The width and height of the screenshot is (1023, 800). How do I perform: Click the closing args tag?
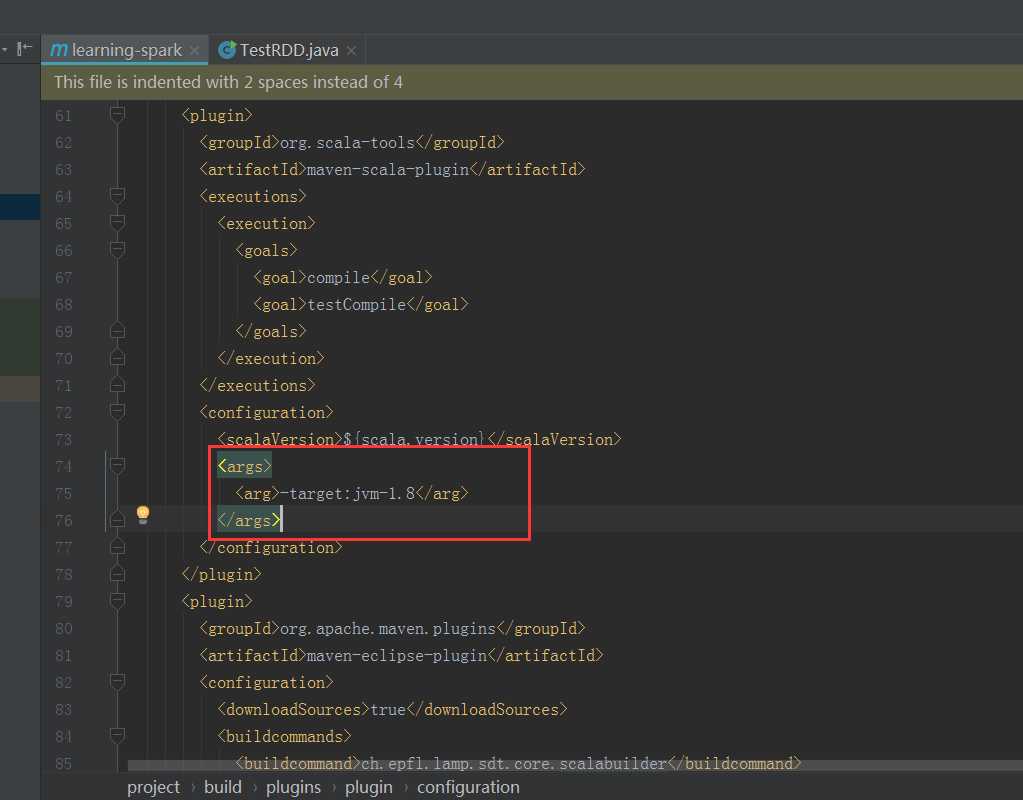[x=249, y=520]
